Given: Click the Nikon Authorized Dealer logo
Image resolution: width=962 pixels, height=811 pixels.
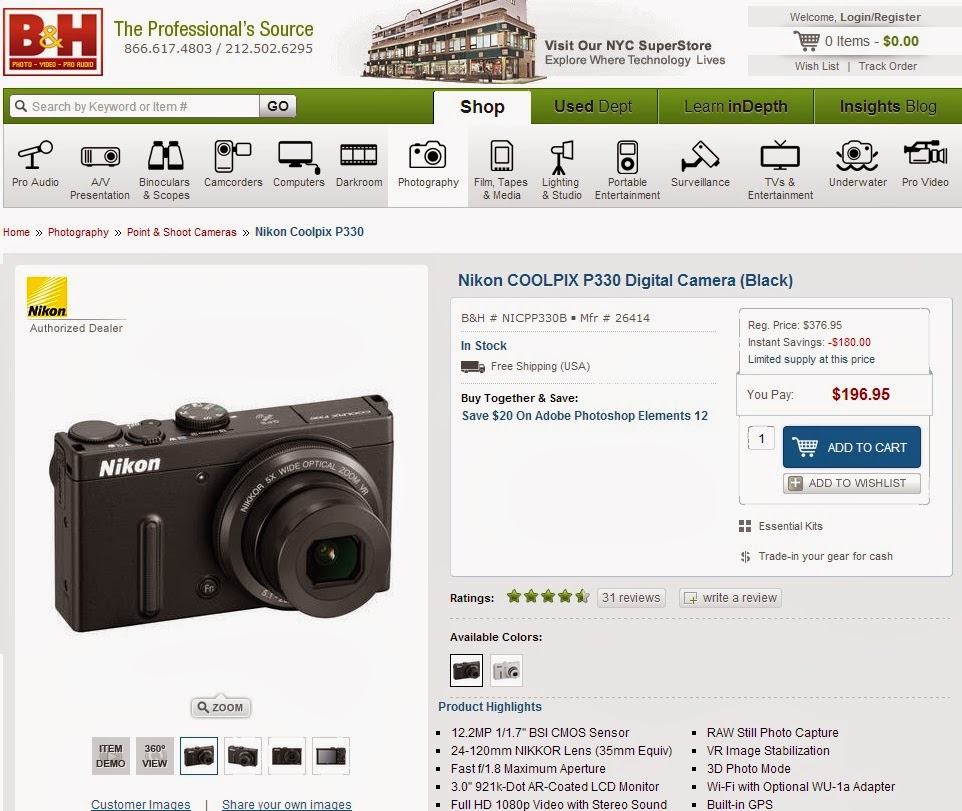Looking at the screenshot, I should tap(47, 298).
